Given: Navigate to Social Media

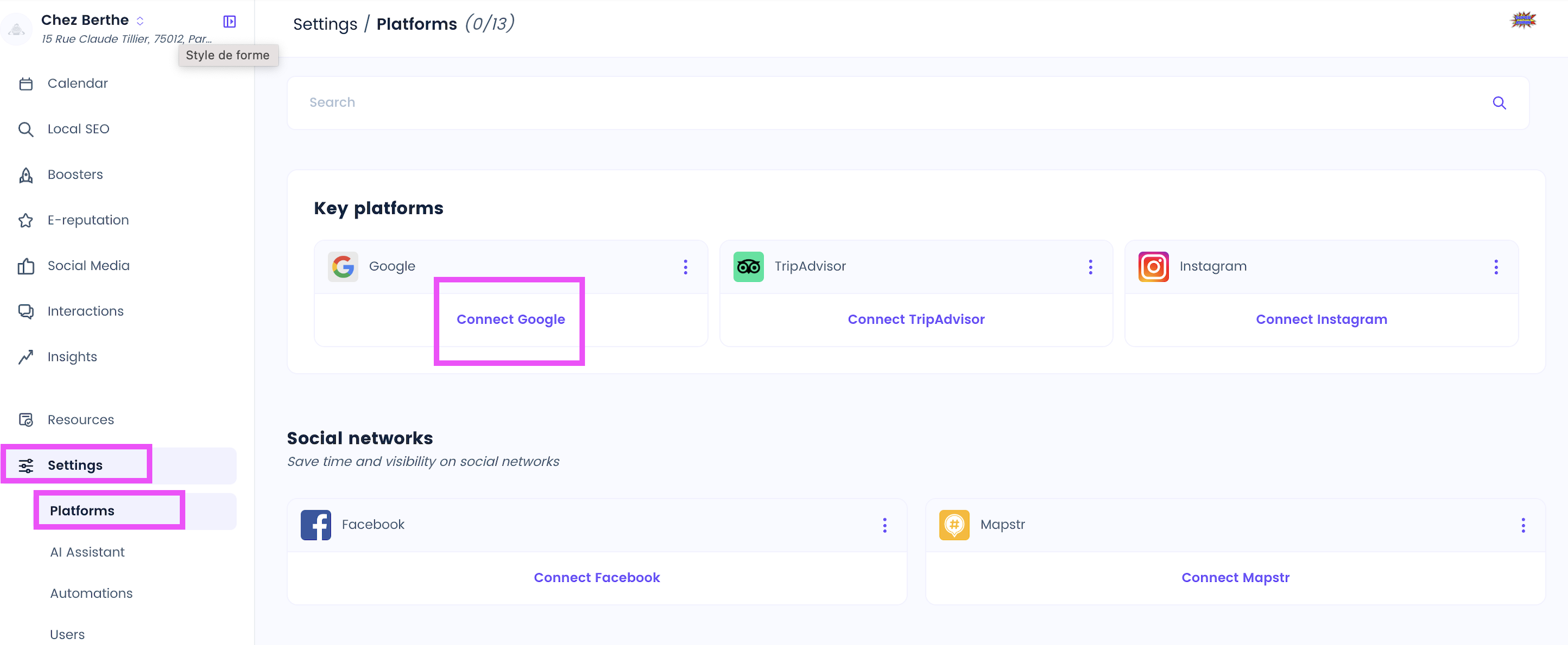Looking at the screenshot, I should pyautogui.click(x=89, y=266).
